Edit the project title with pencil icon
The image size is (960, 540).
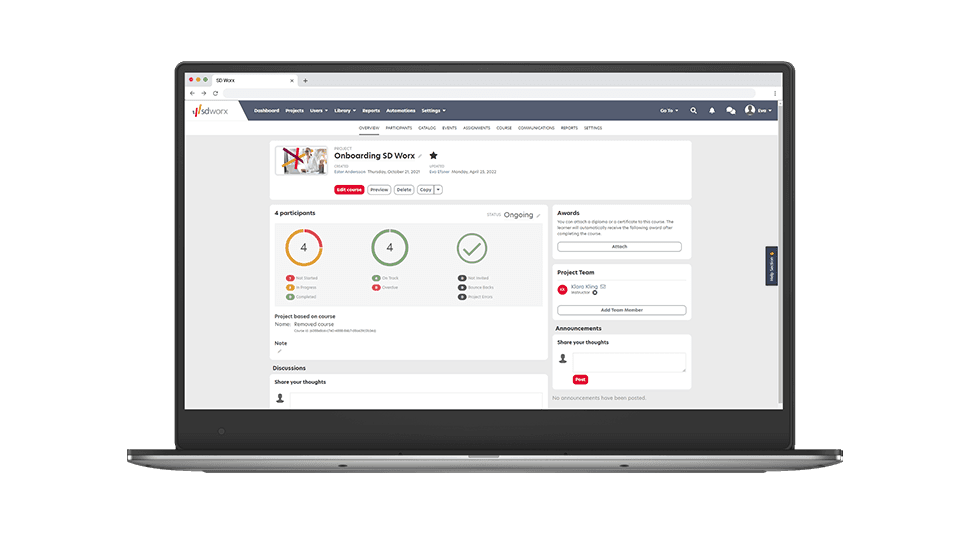point(420,156)
